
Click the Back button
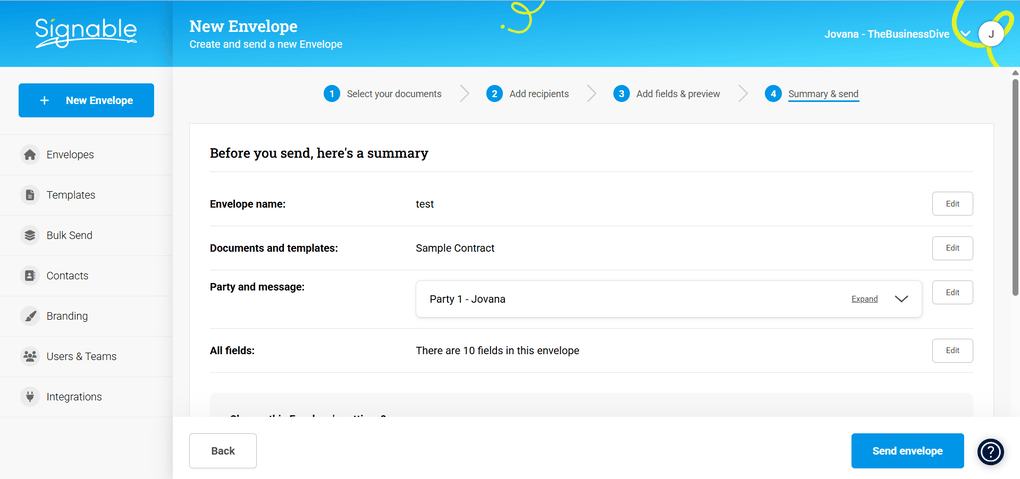223,451
